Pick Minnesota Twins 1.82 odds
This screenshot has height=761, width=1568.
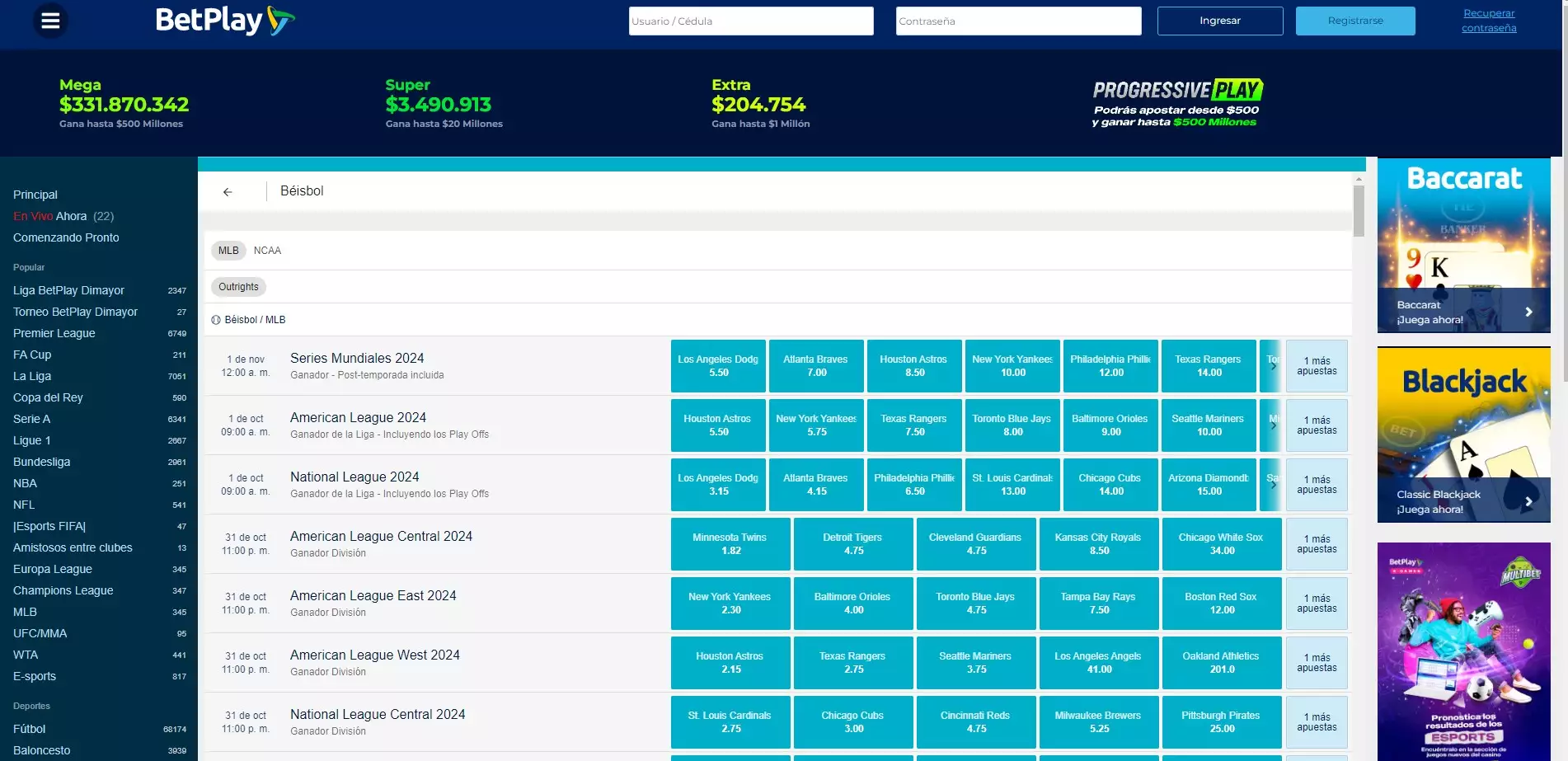click(x=730, y=544)
